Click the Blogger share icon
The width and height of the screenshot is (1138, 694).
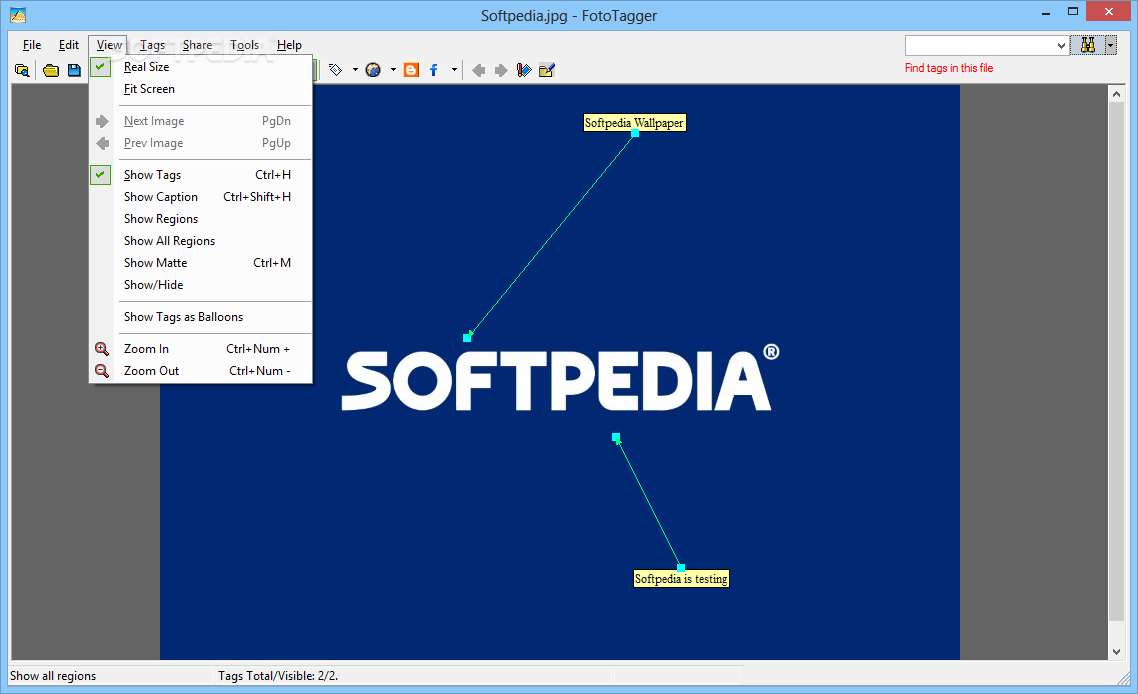(x=411, y=70)
